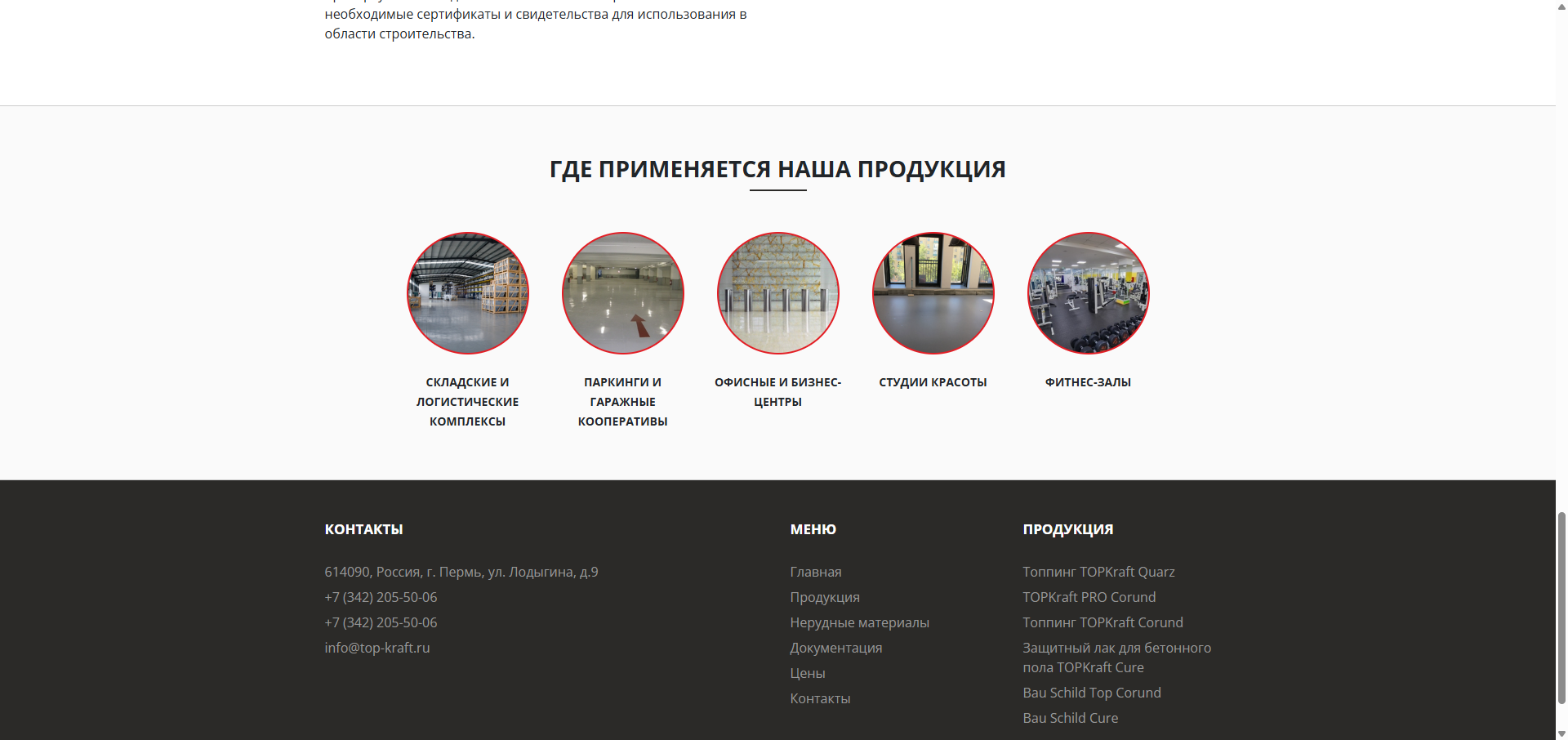Open 'Топпинг TOPKraft Quarz' product link
This screenshot has width=1568, height=740.
1099,572
